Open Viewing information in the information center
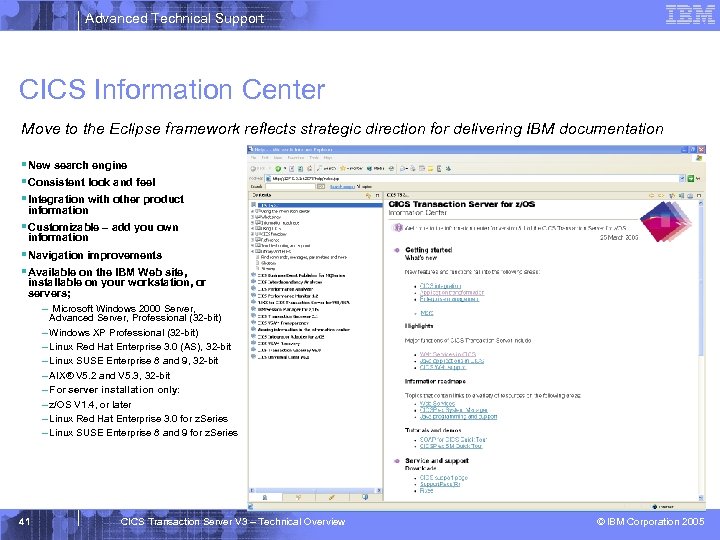Screen dimensions: 720x540 pos(304,330)
